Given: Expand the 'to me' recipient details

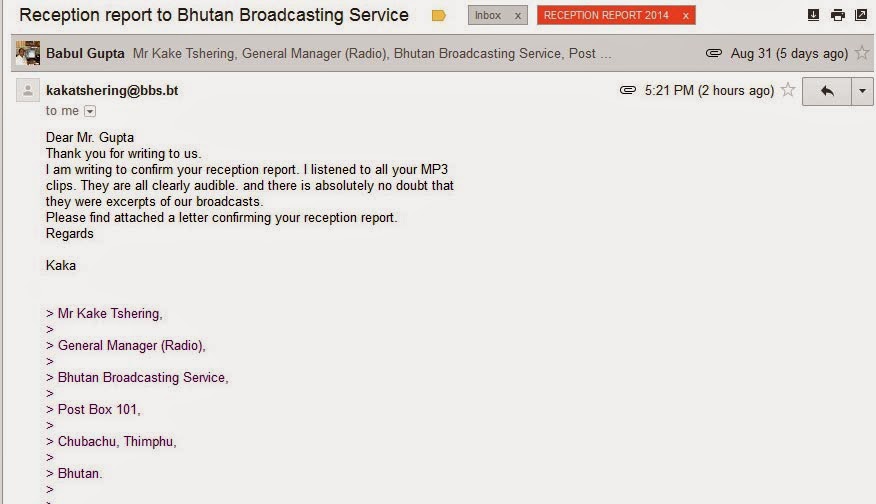Looking at the screenshot, I should (x=90, y=111).
